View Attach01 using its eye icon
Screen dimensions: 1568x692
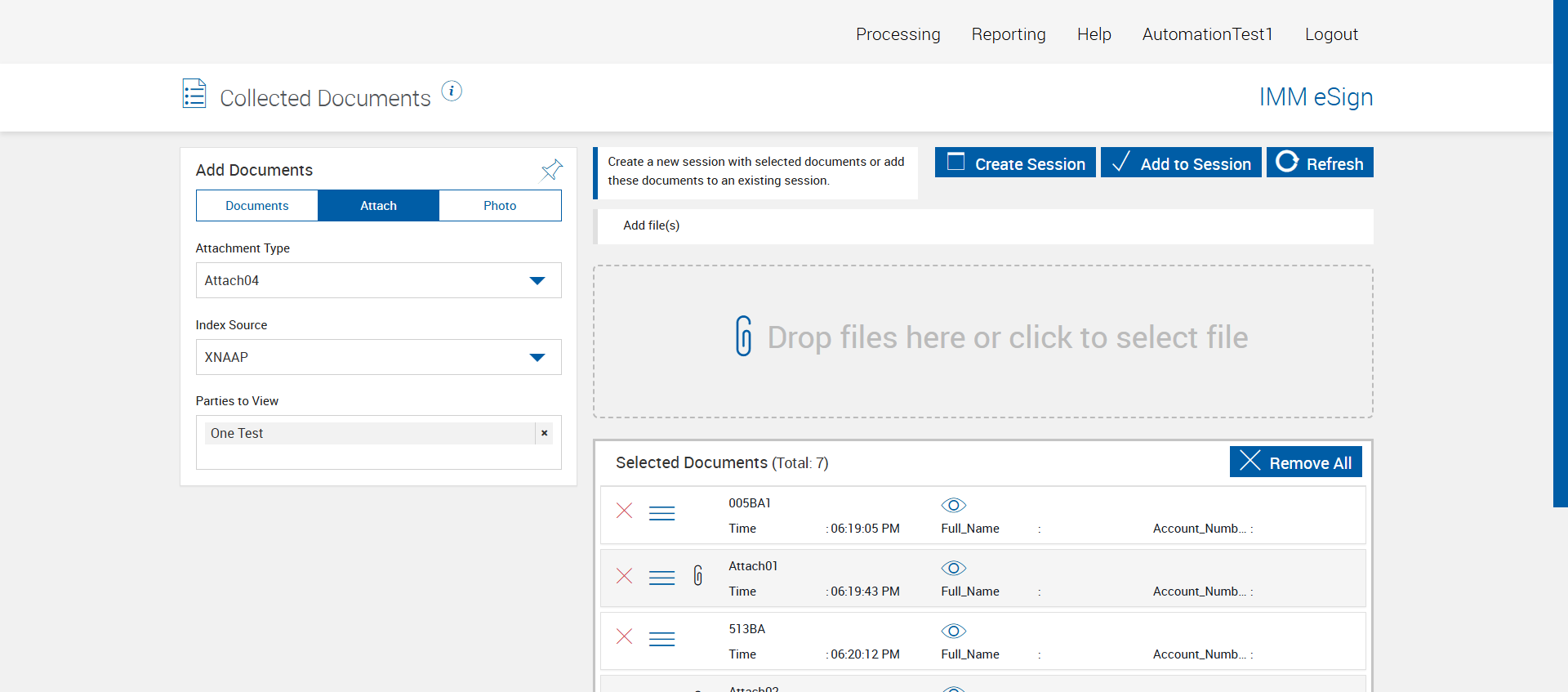pyautogui.click(x=953, y=568)
